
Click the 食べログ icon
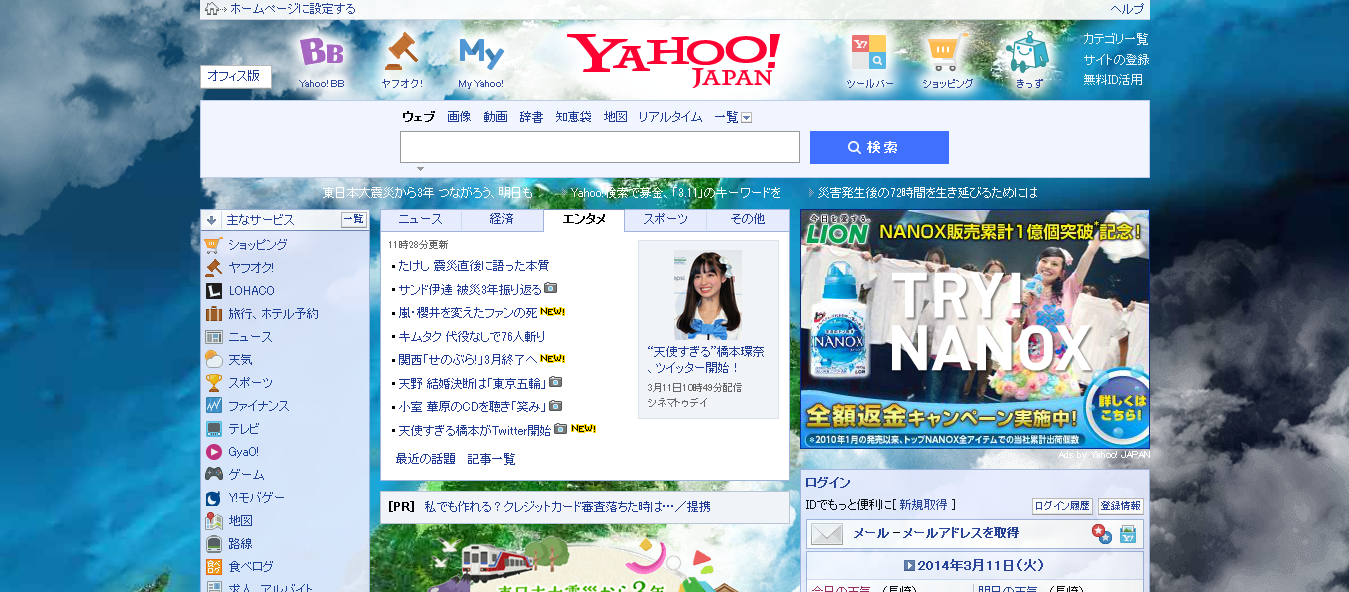[x=213, y=567]
